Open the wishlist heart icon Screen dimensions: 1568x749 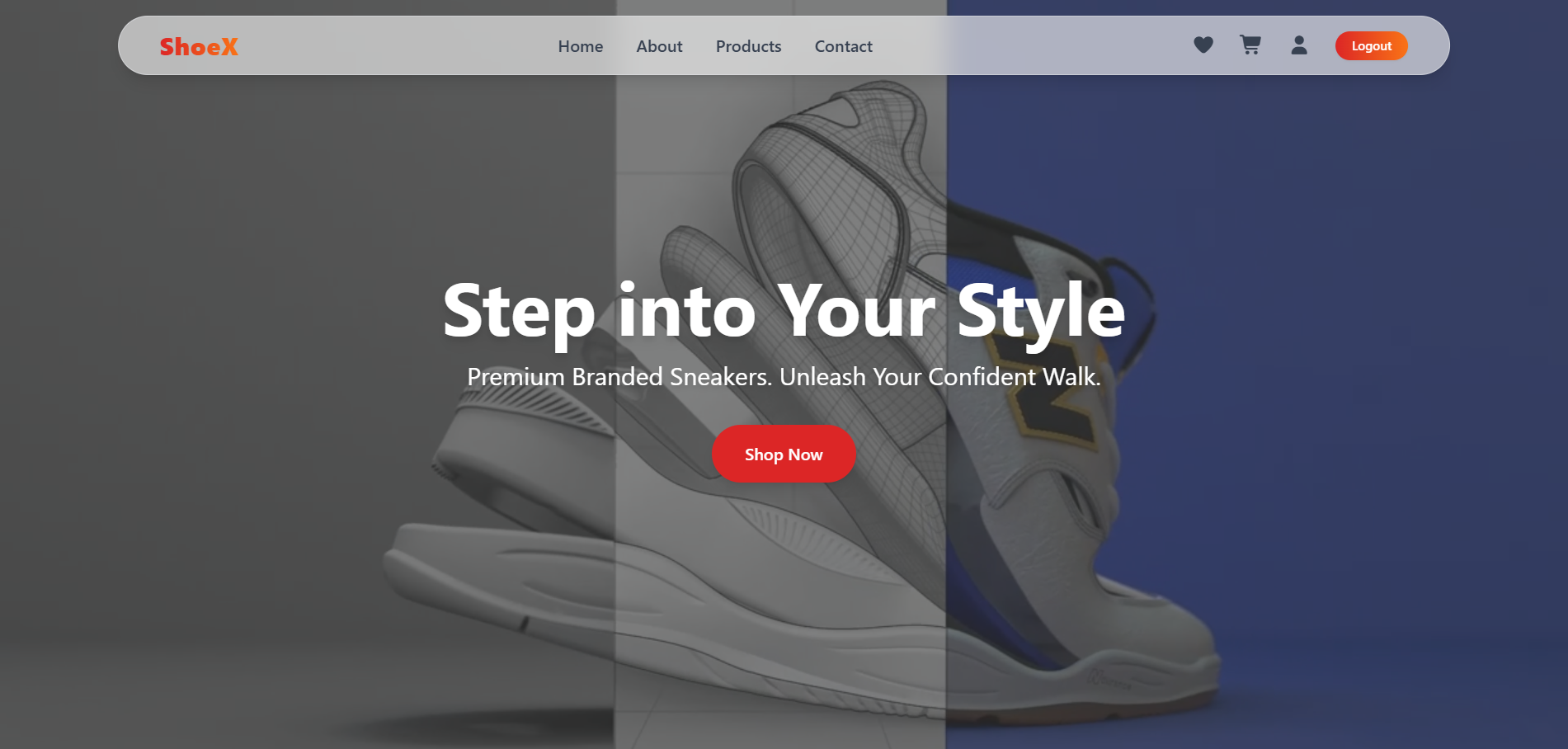[x=1203, y=45]
